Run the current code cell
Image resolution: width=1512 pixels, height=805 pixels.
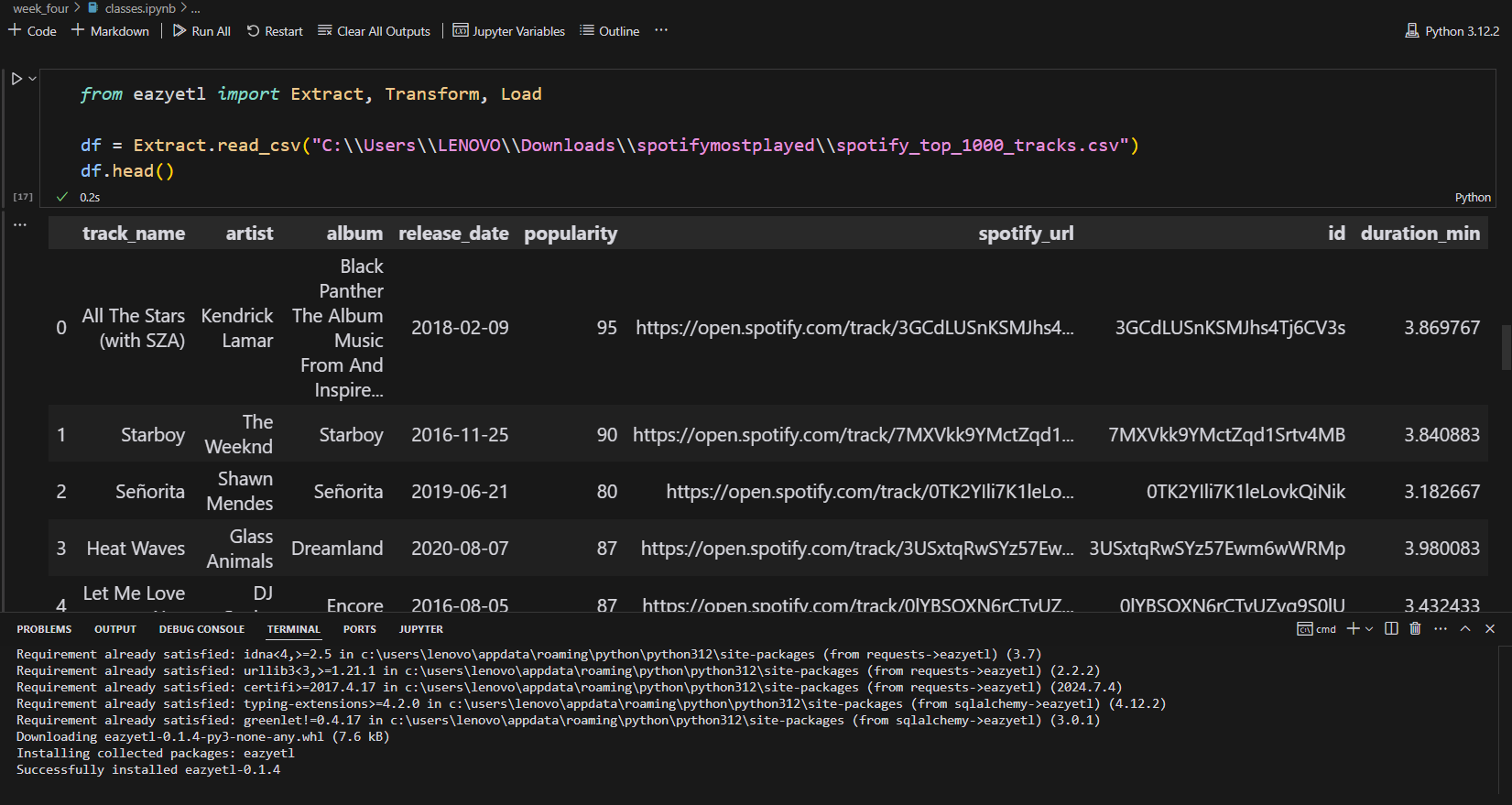click(x=16, y=79)
